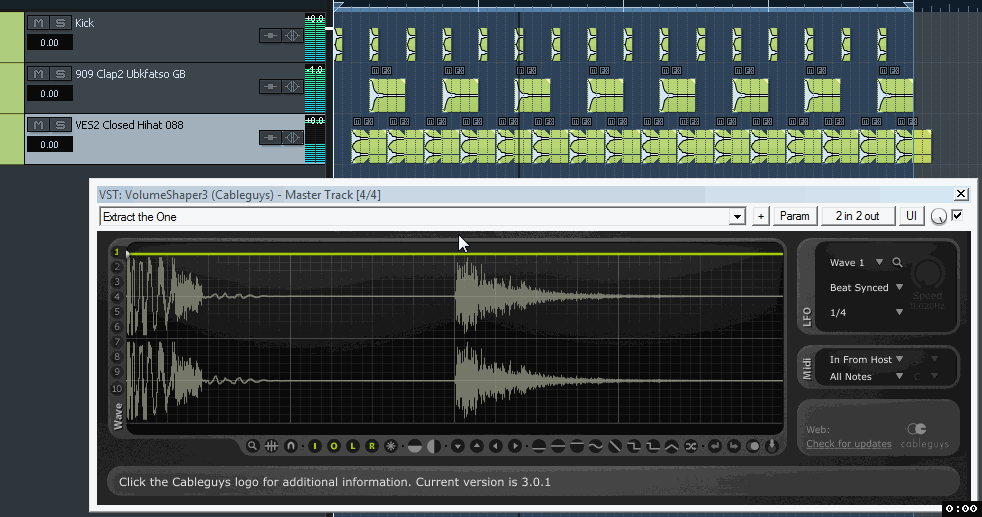Mute the 909 Clap2 Ubkfatso GB track
Screen dimensions: 982x517
pyautogui.click(x=38, y=74)
